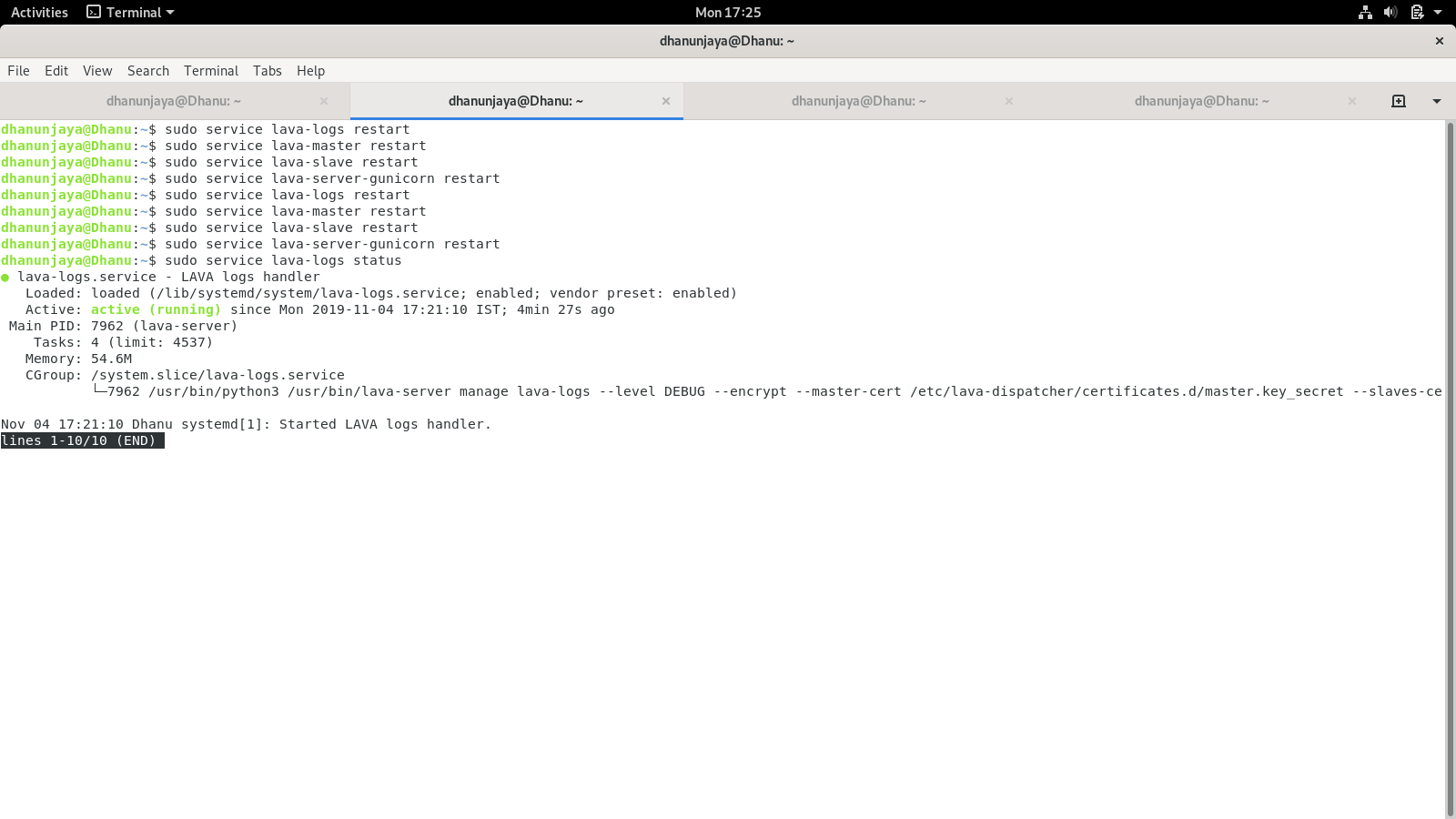Screen dimensions: 1456x819
Task: Click the battery status icon
Action: [x=1417, y=12]
